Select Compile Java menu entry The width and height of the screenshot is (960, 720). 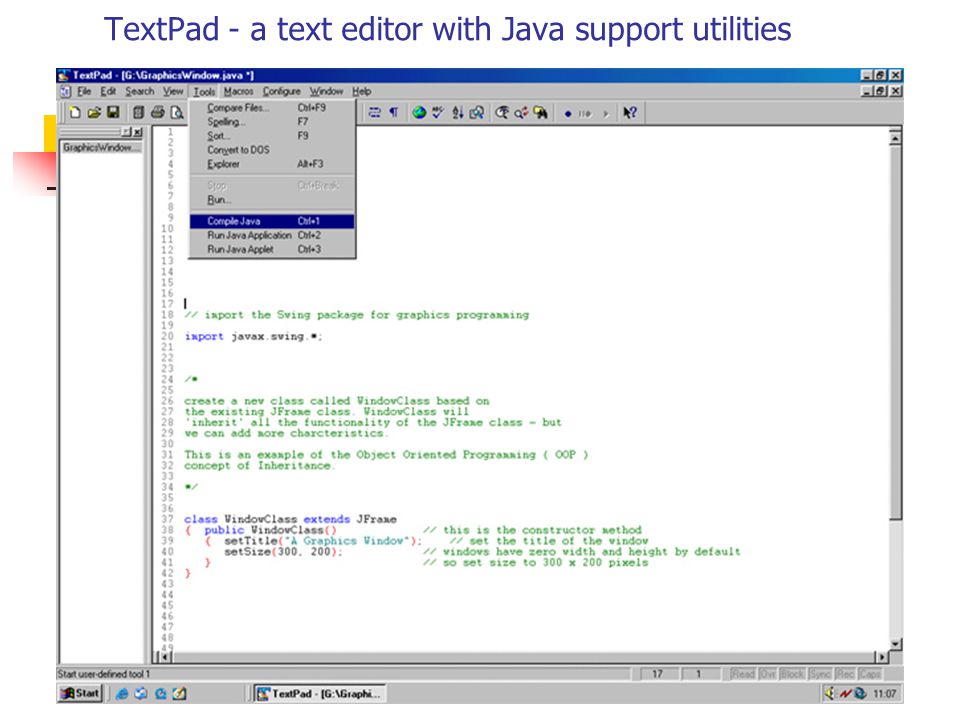pyautogui.click(x=272, y=221)
